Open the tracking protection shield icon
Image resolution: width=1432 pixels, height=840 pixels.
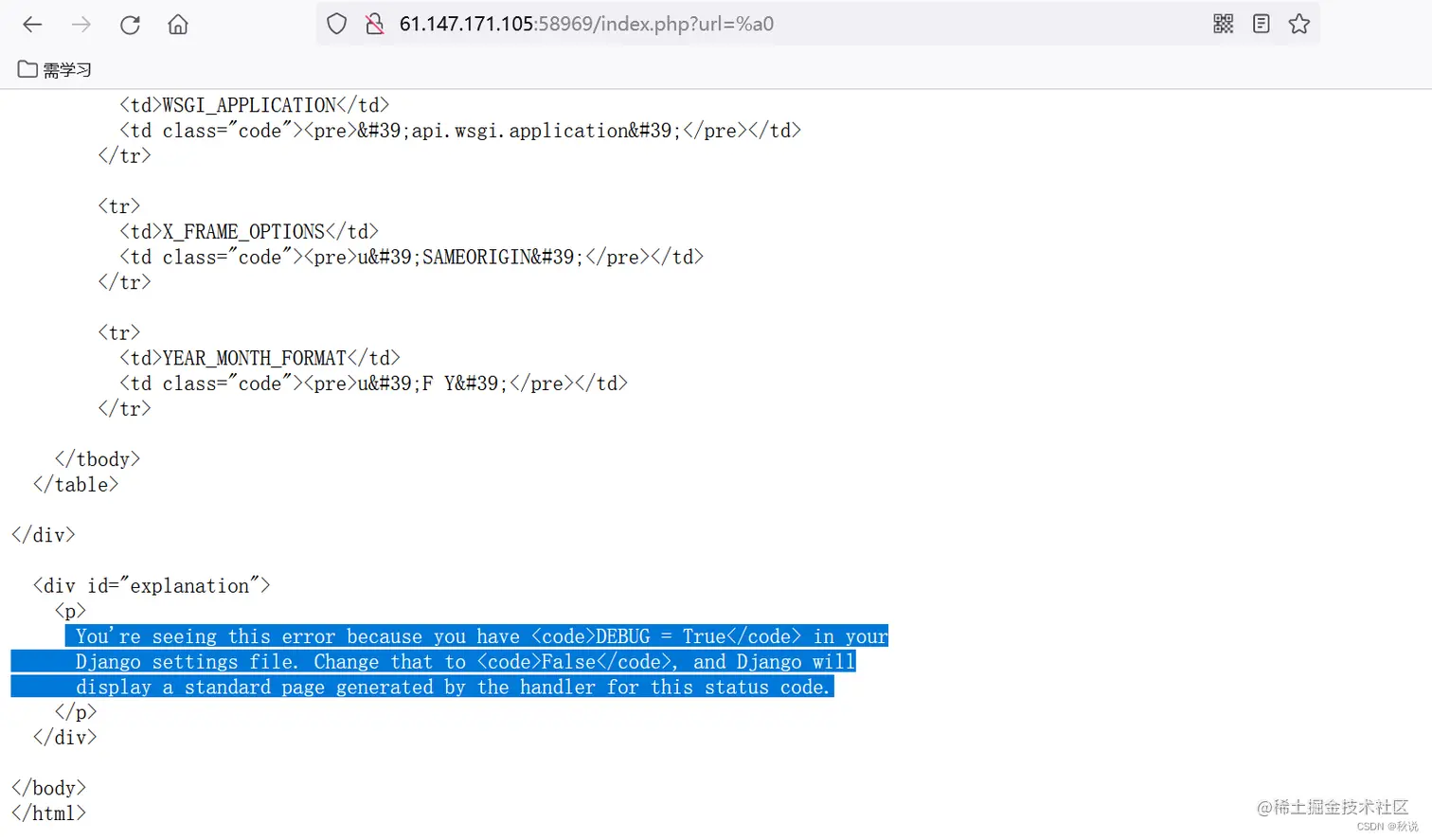click(336, 25)
